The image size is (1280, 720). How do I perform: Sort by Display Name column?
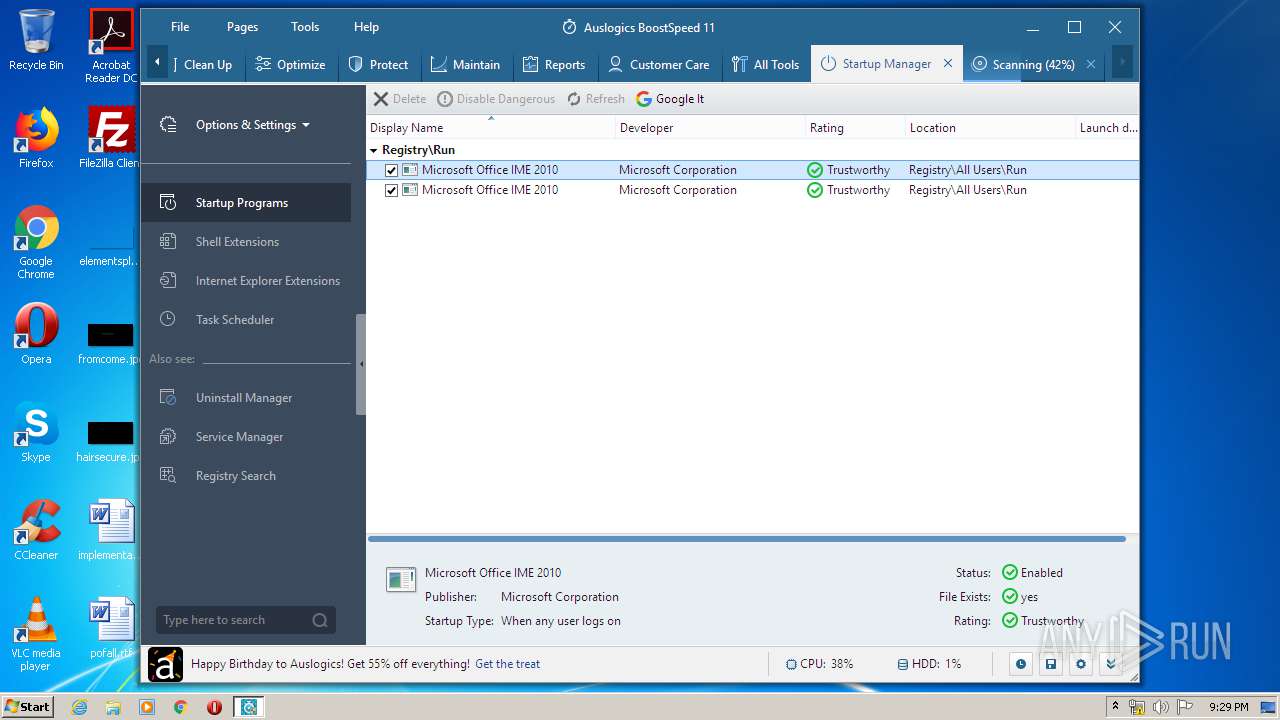point(490,127)
